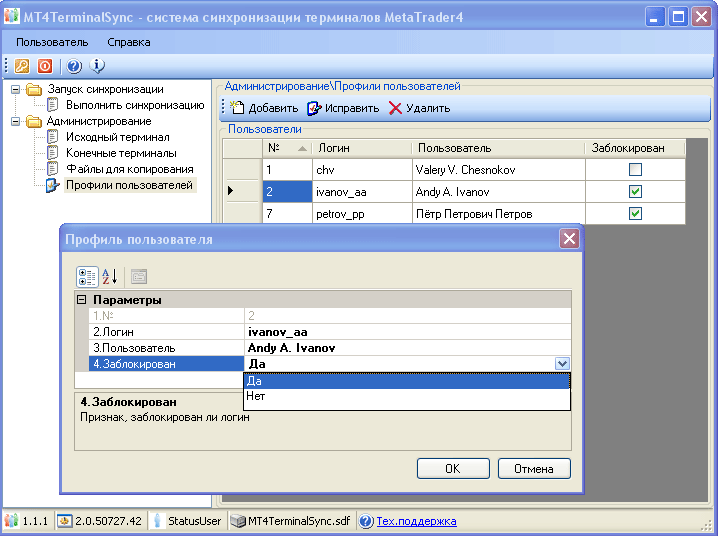Click the database file icon in status bar
718x536 pixels.
coord(238,521)
